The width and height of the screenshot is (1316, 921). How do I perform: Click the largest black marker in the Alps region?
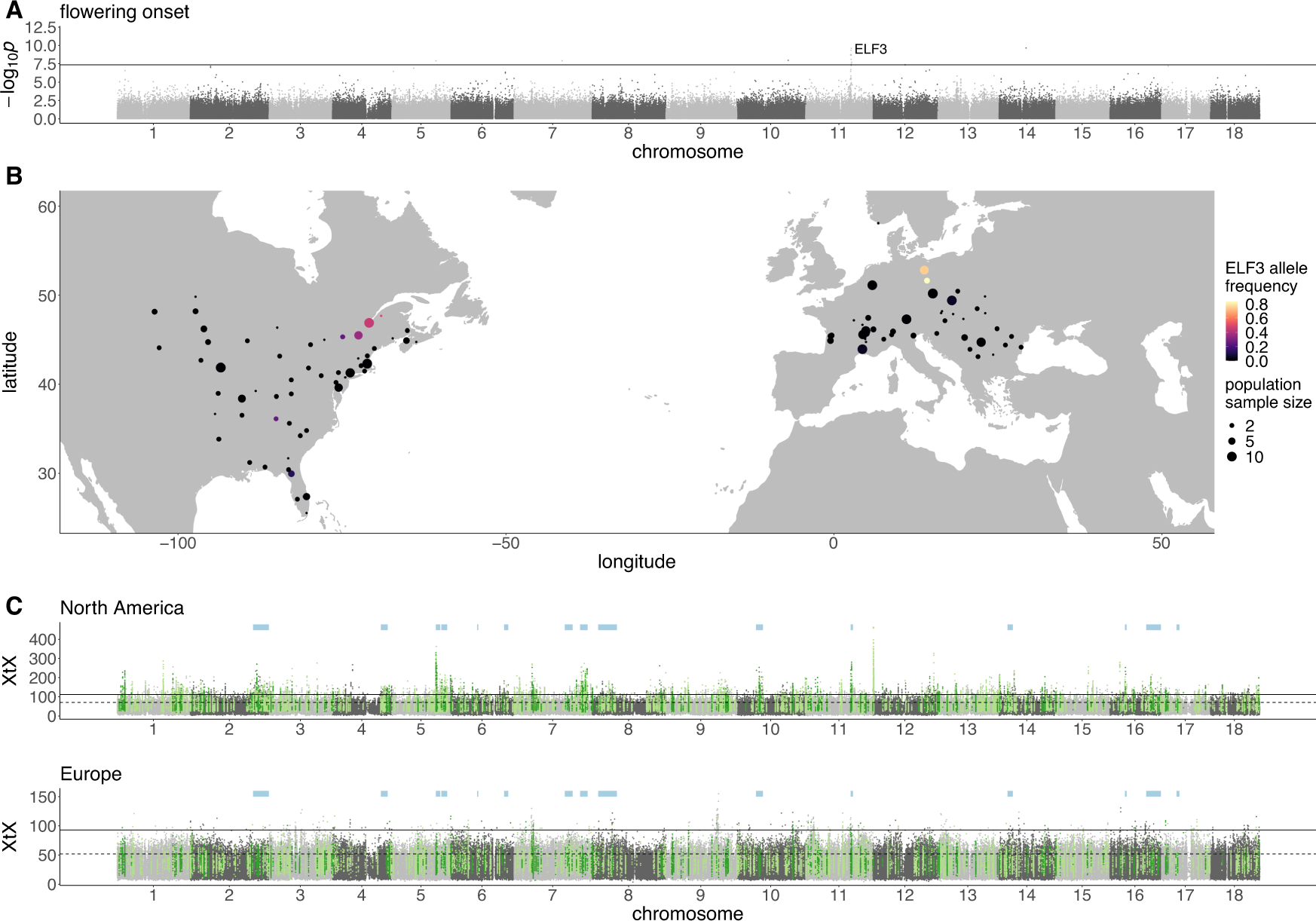[x=865, y=334]
